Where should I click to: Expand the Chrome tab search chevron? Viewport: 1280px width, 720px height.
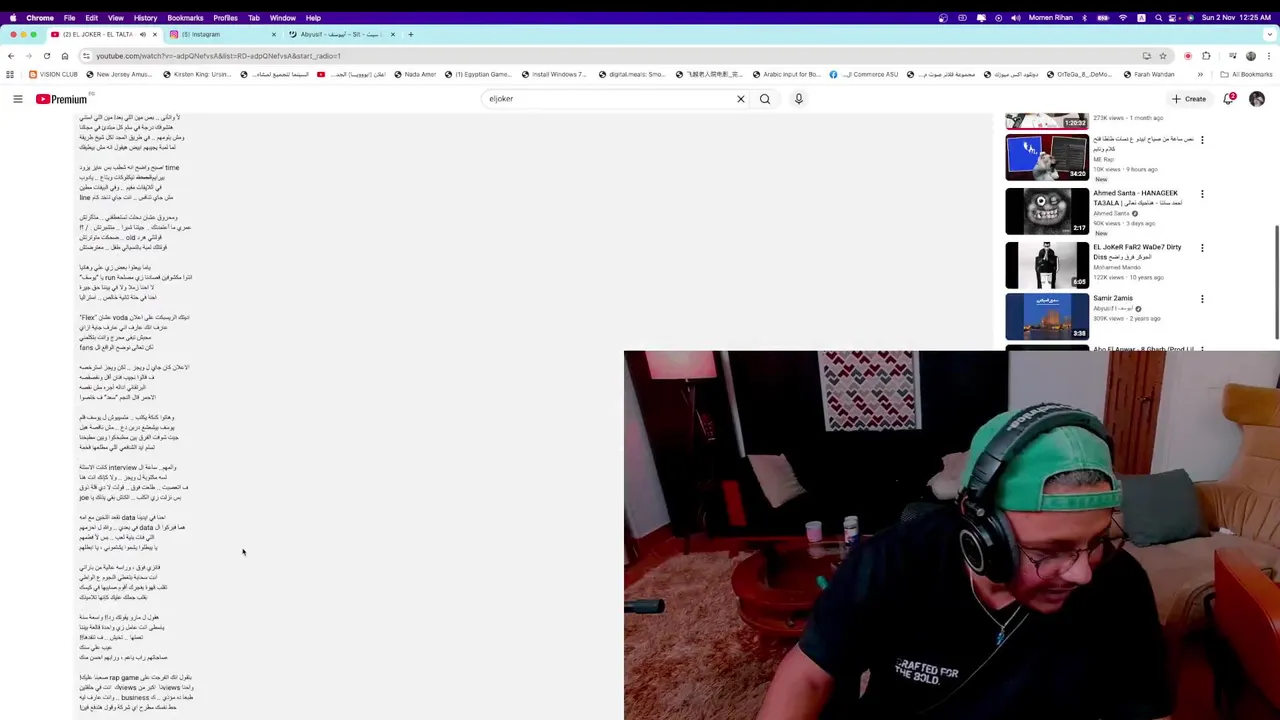click(x=1269, y=34)
